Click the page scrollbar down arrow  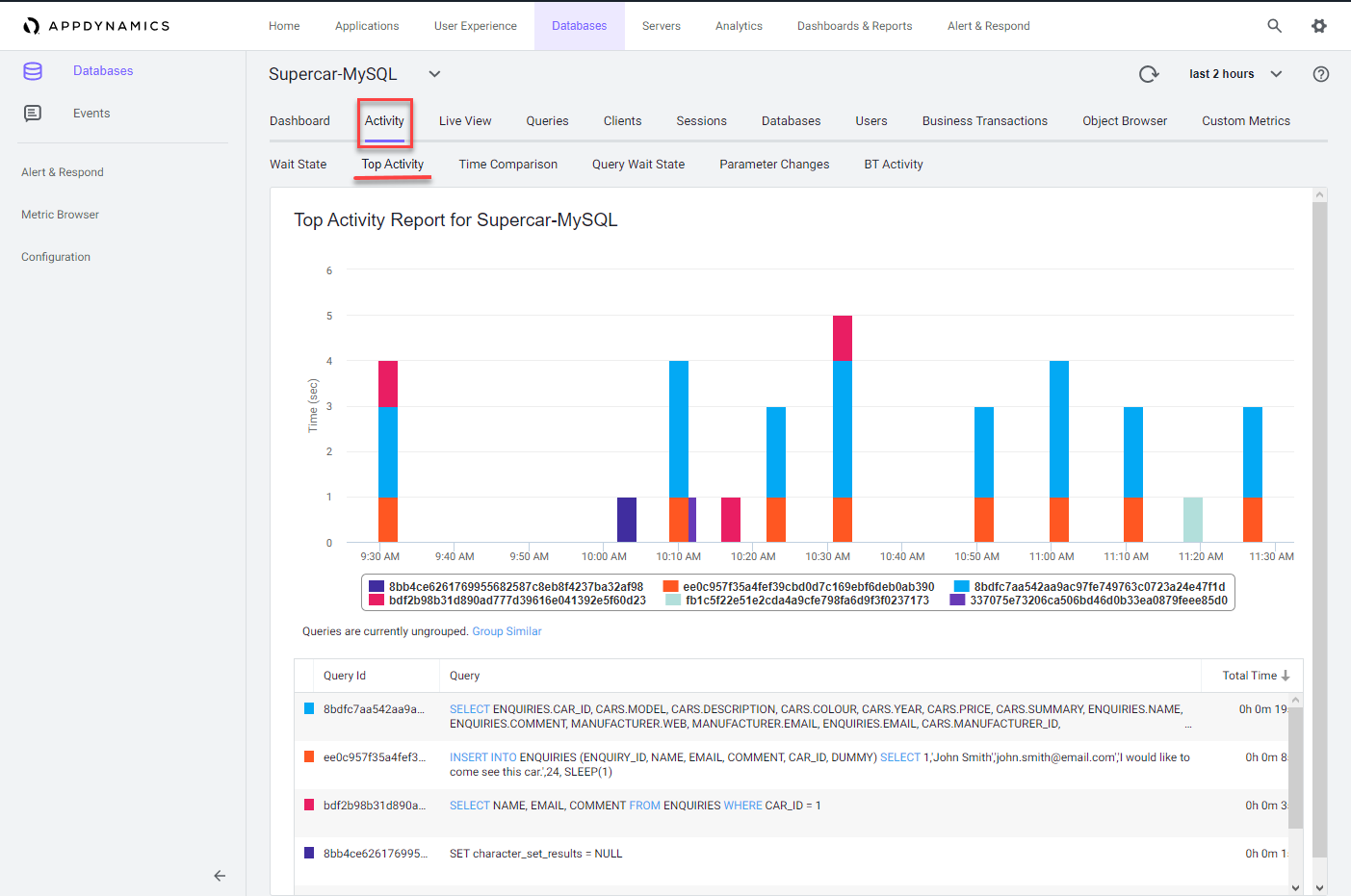pyautogui.click(x=1319, y=887)
